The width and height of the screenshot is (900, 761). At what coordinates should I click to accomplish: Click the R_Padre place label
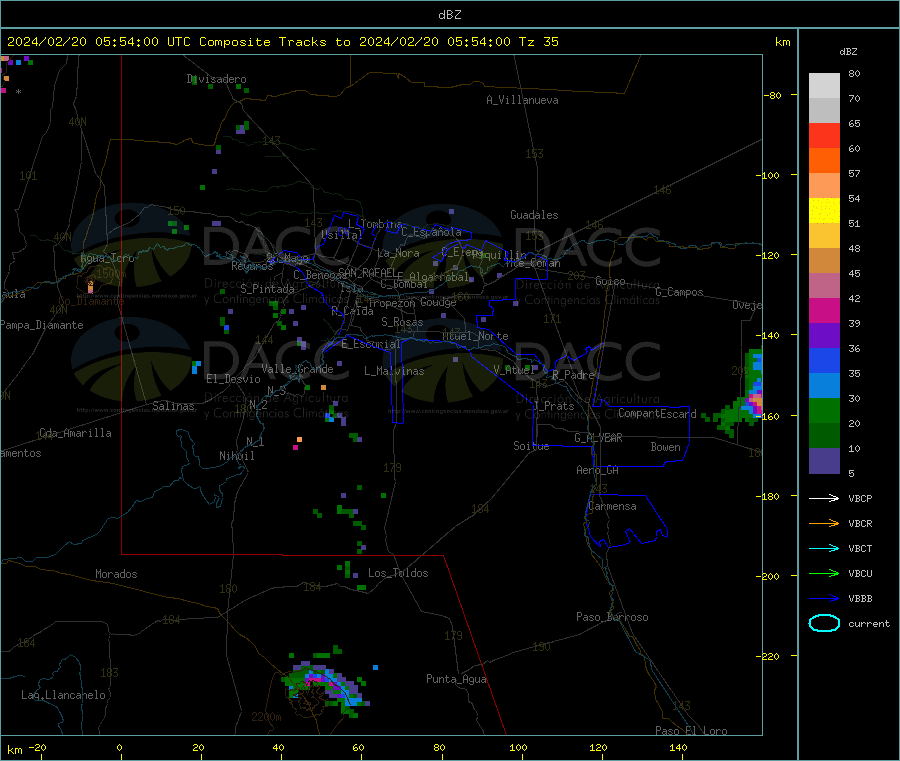click(573, 375)
